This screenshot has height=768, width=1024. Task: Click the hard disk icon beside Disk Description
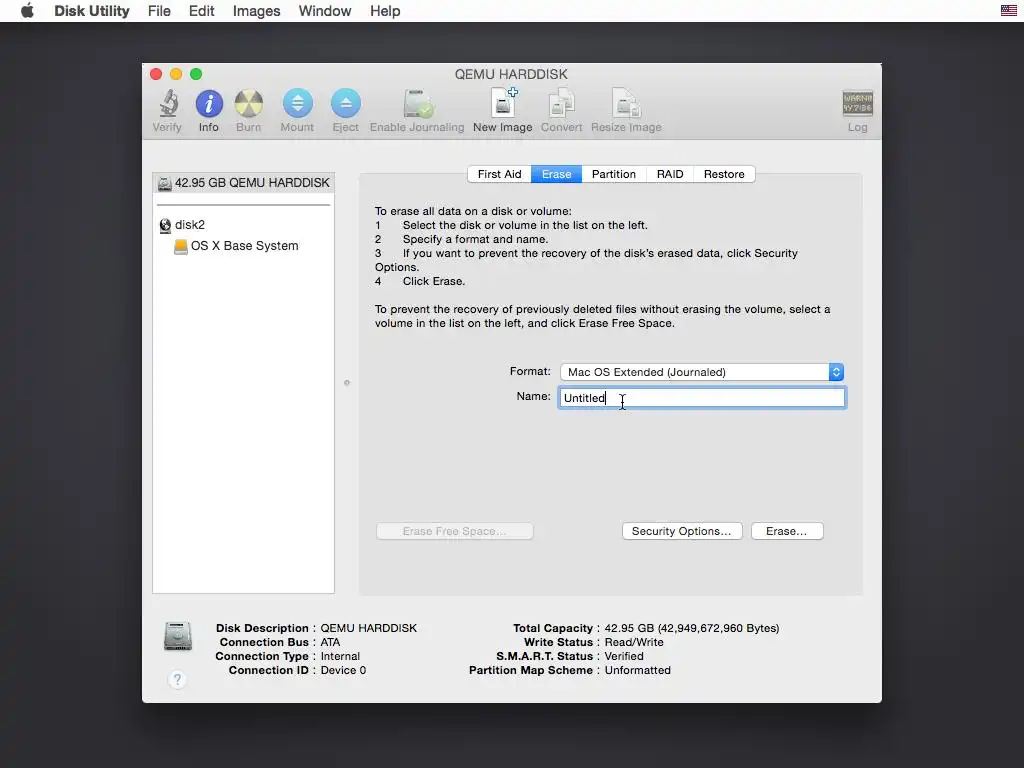coord(178,637)
